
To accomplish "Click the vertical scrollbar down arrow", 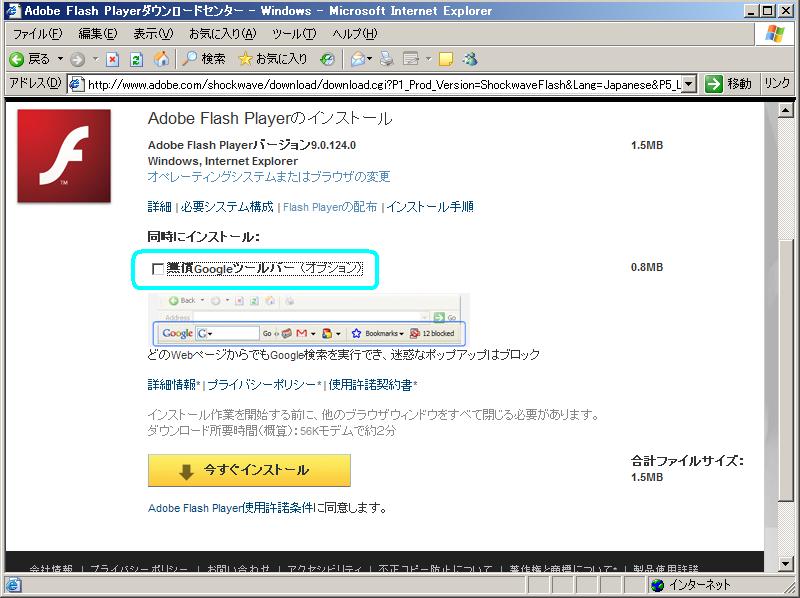I will [786, 564].
